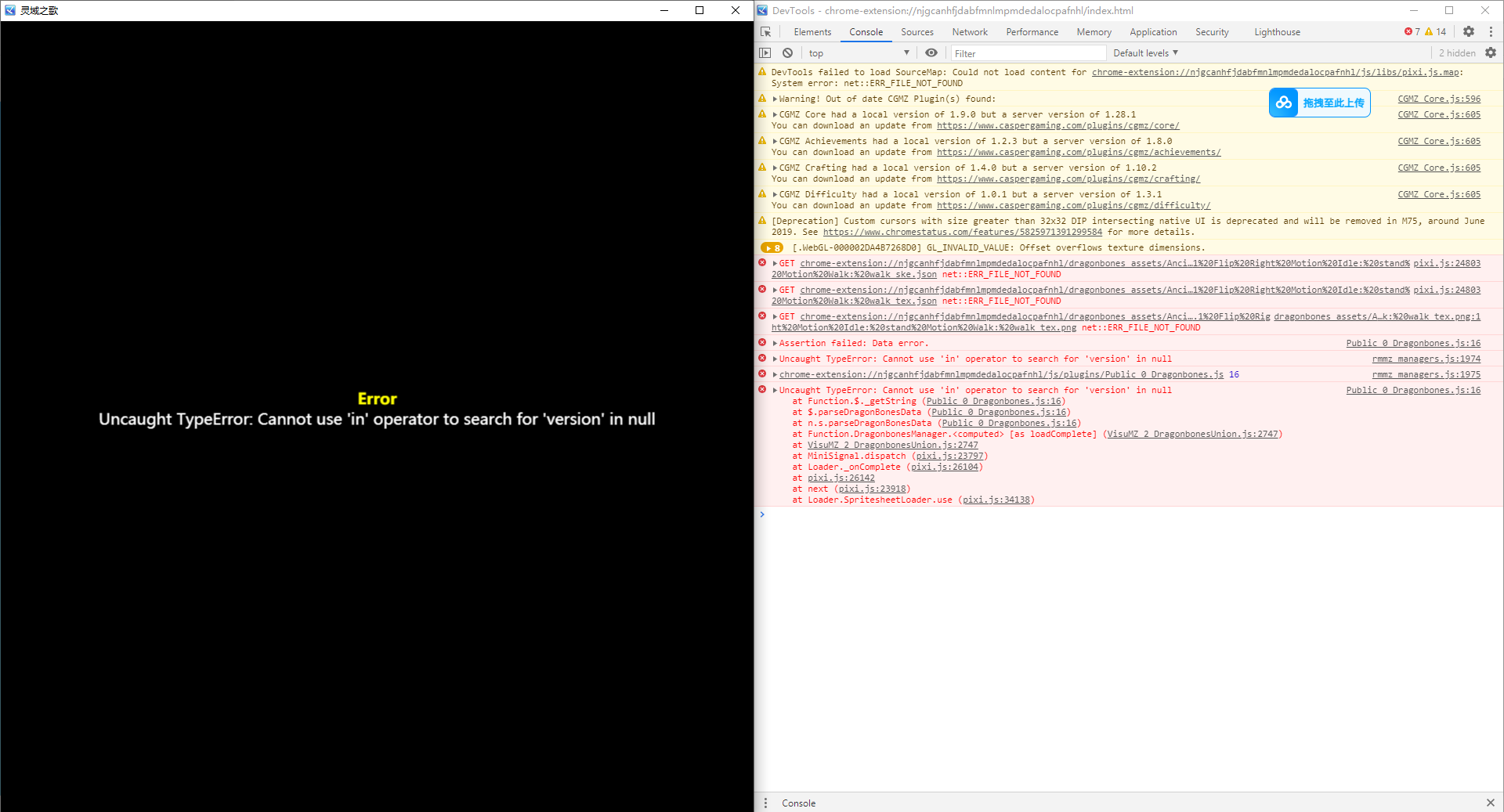Click the yellow warning count badge
Image resolution: width=1504 pixels, height=812 pixels.
(1435, 32)
